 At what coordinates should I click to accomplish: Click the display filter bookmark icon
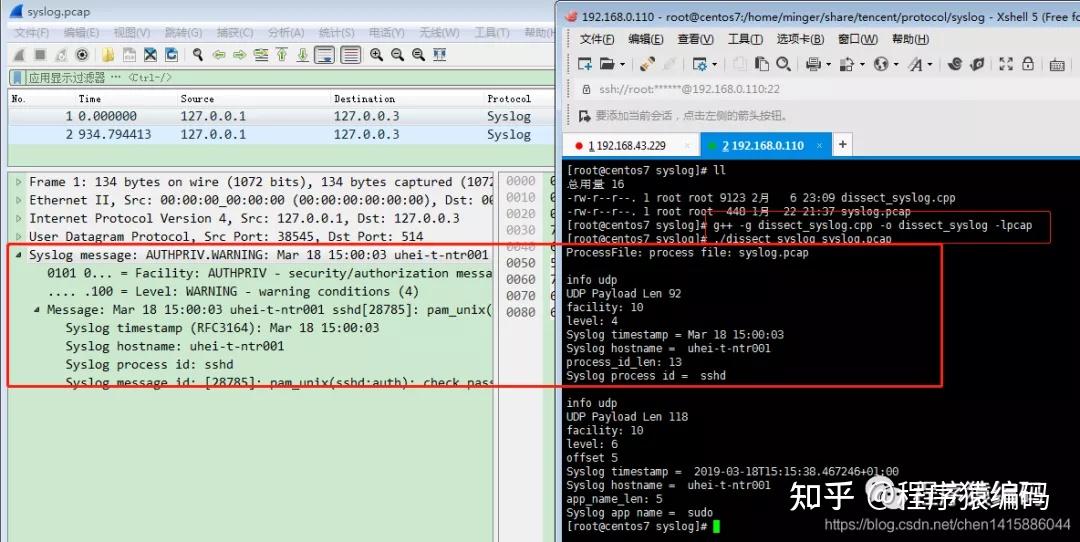coord(18,78)
